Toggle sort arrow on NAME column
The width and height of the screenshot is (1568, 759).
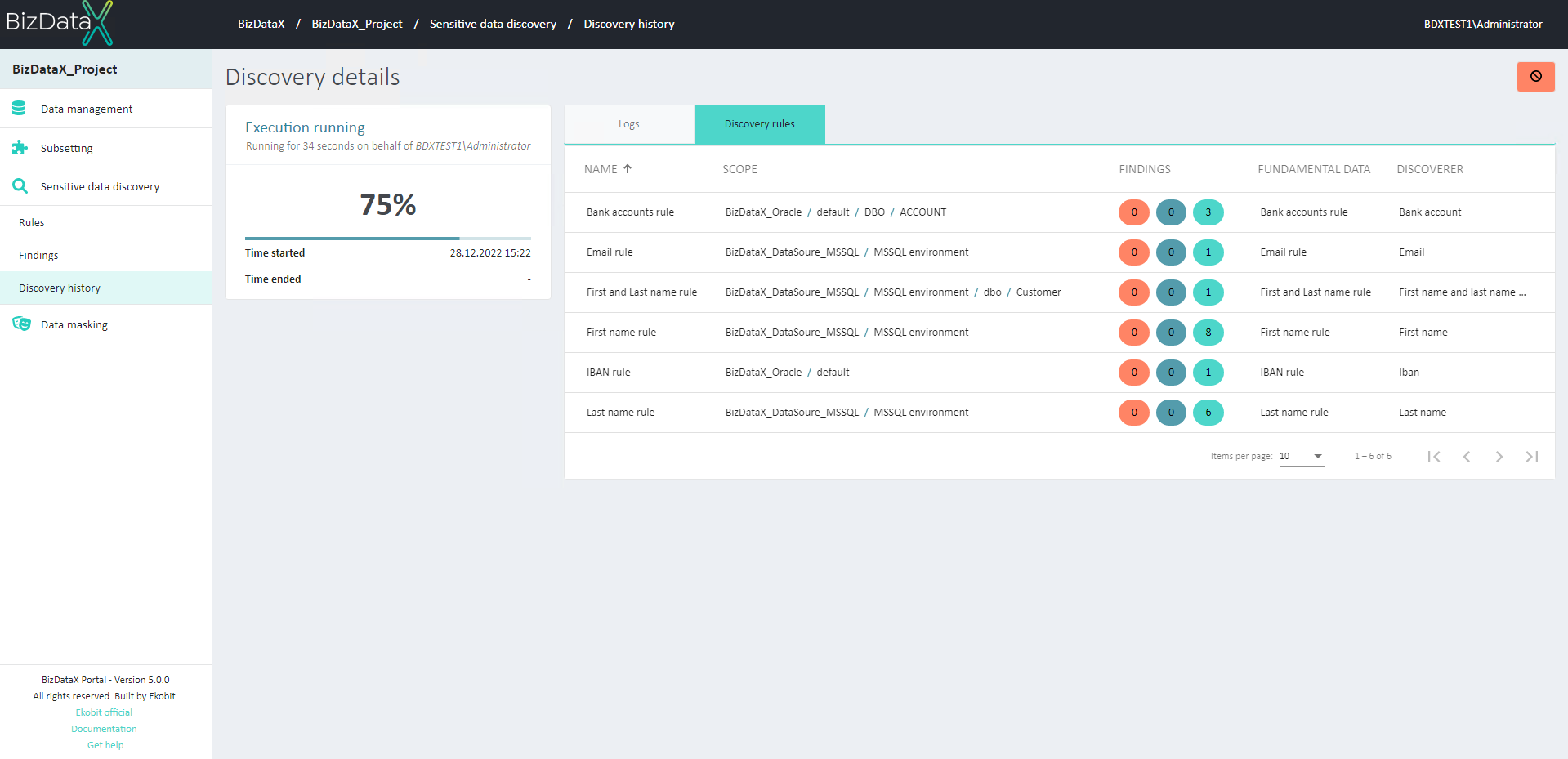(x=628, y=168)
